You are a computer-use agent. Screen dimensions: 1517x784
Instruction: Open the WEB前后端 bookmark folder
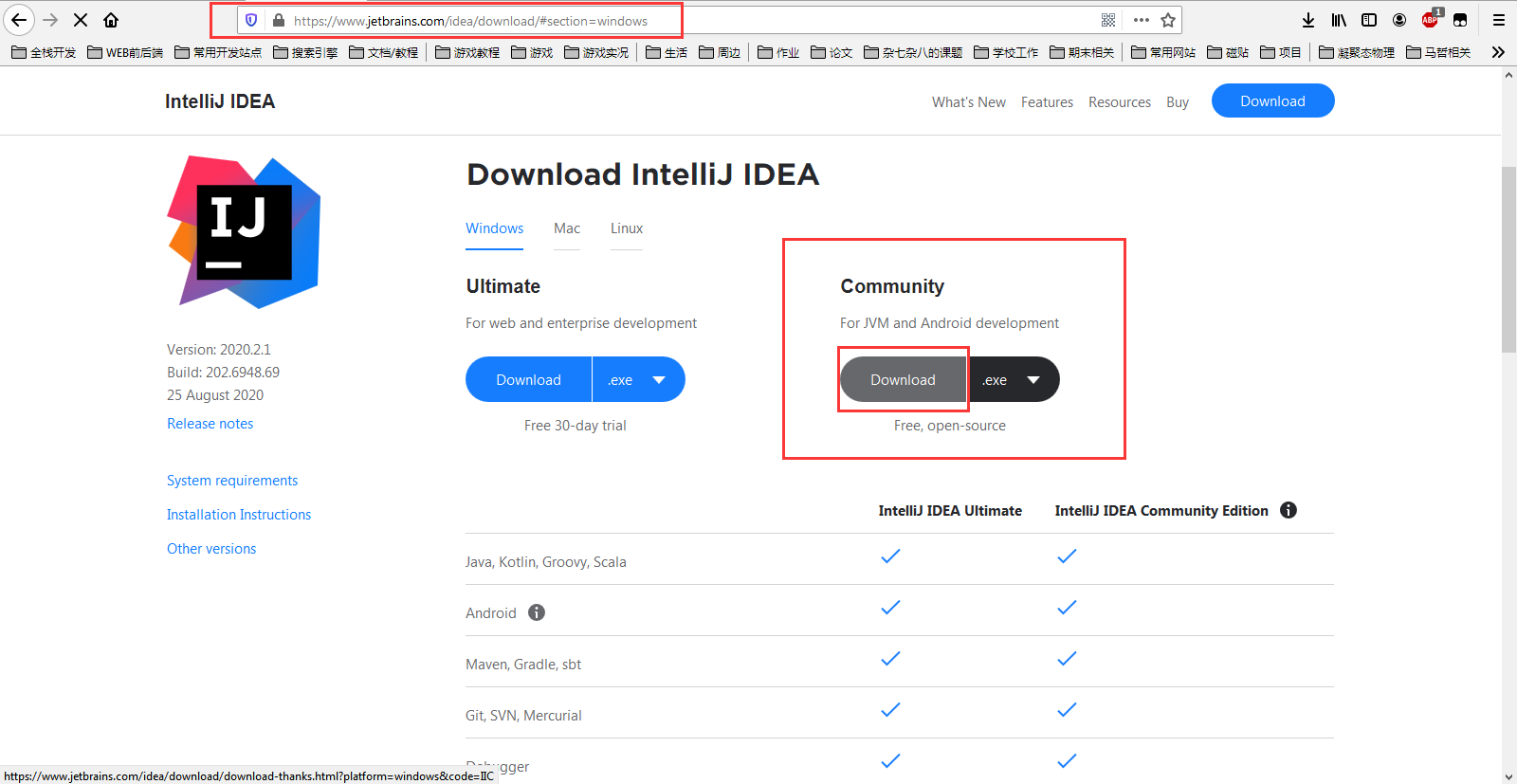(x=125, y=52)
